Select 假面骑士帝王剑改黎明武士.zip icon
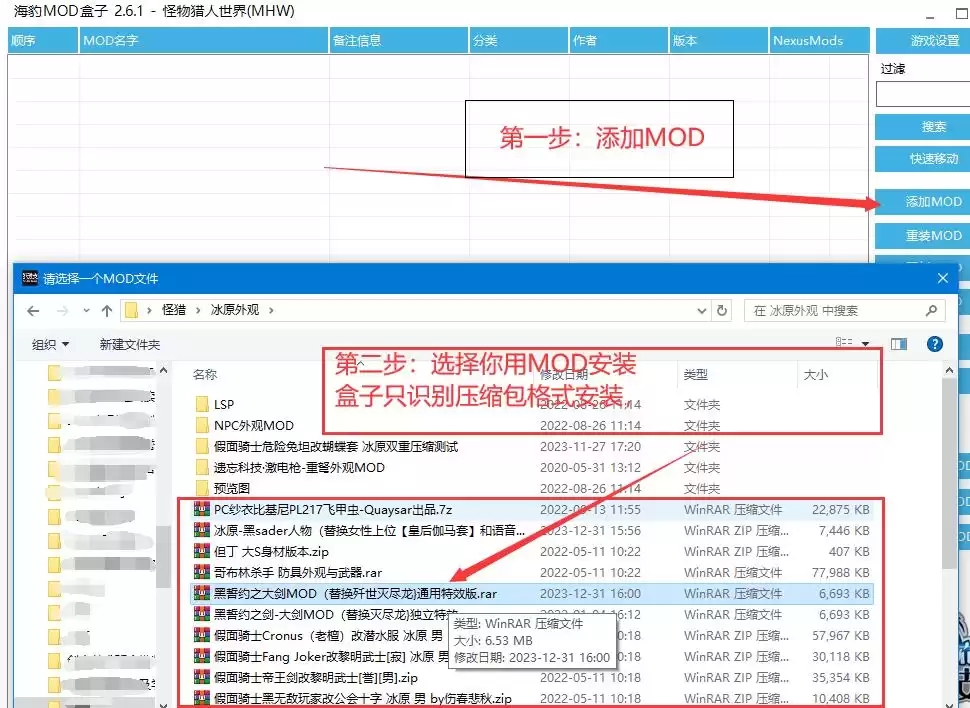970x708 pixels. 202,678
